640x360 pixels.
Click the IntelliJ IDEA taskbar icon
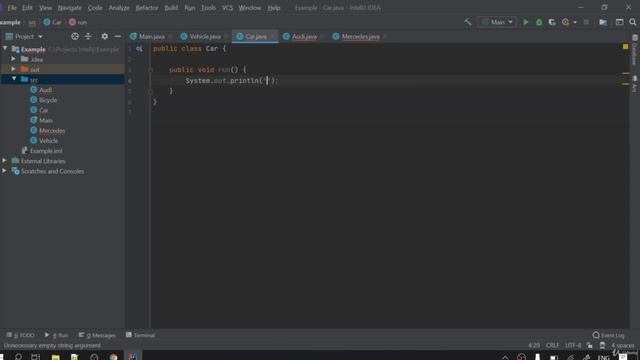[133, 357]
